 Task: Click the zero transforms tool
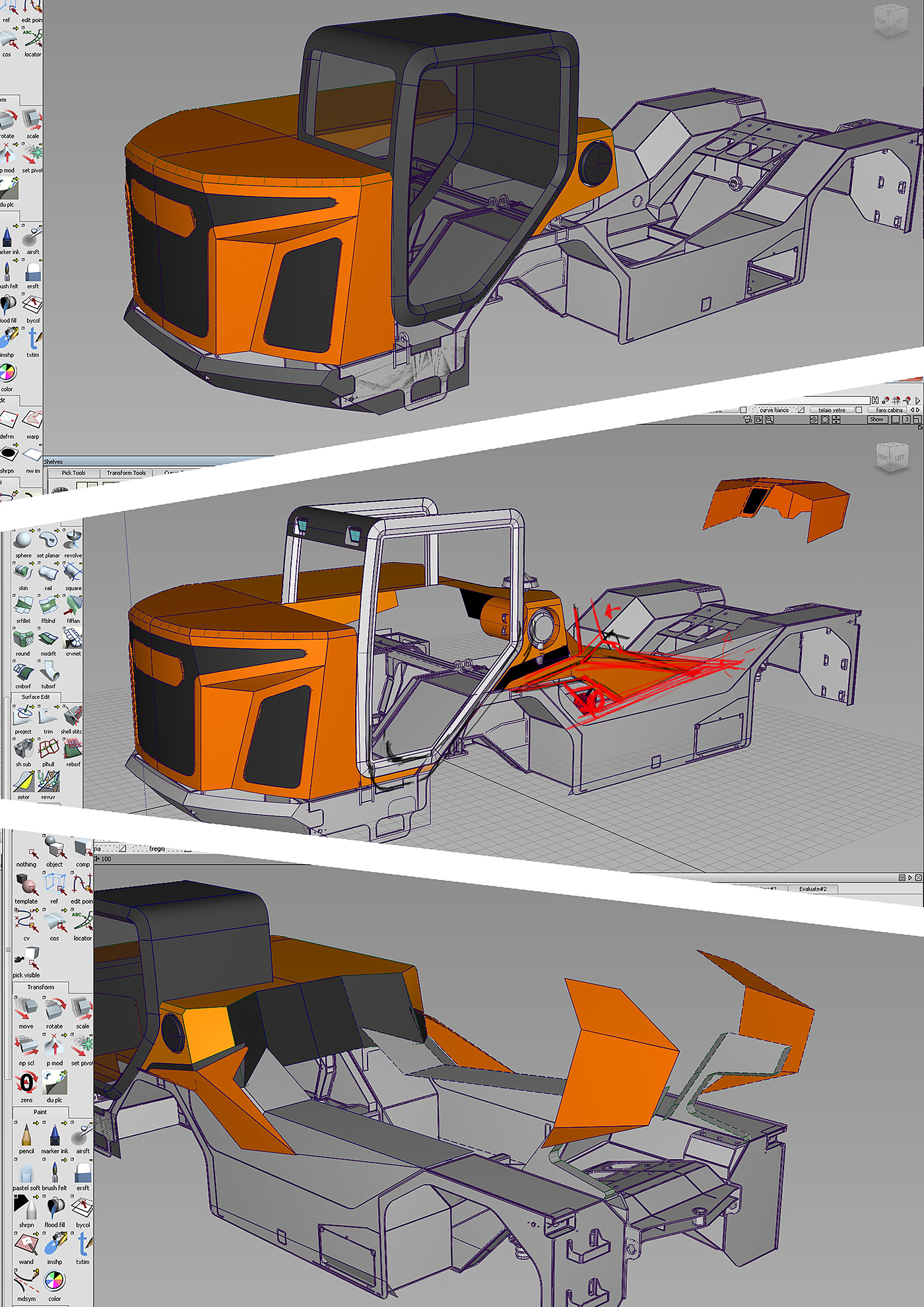click(26, 1083)
